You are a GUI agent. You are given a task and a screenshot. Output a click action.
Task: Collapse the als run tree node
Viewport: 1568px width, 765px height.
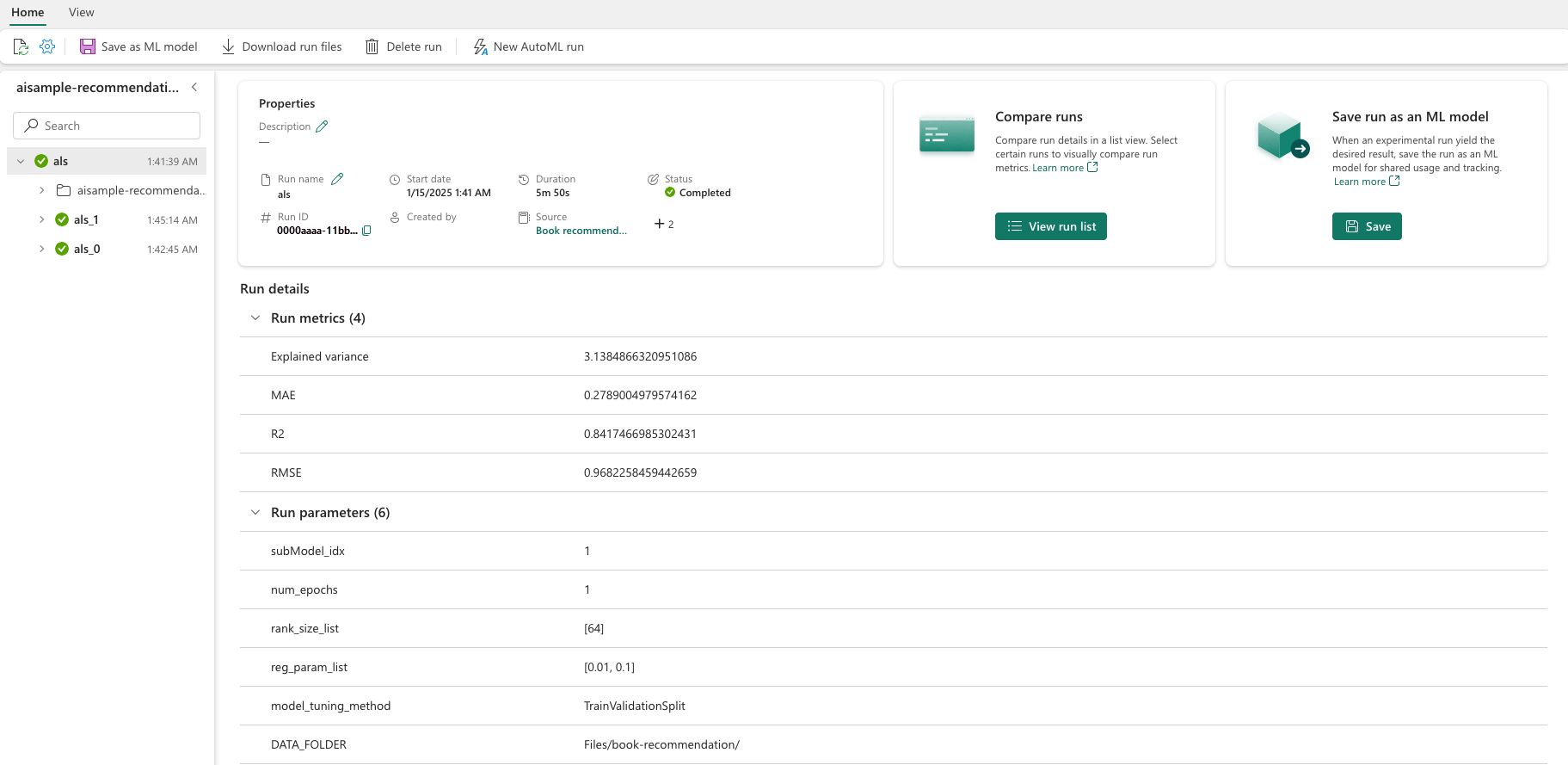coord(21,161)
